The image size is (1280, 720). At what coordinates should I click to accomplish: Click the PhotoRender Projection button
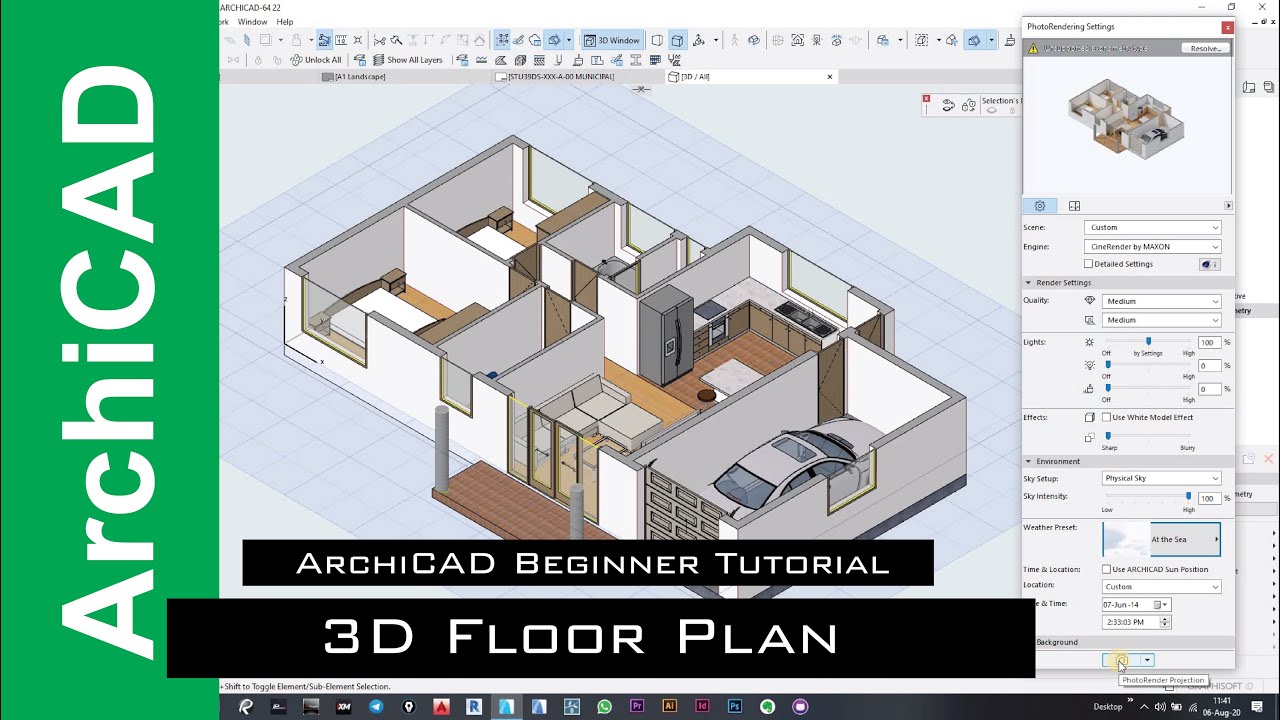click(x=1120, y=660)
